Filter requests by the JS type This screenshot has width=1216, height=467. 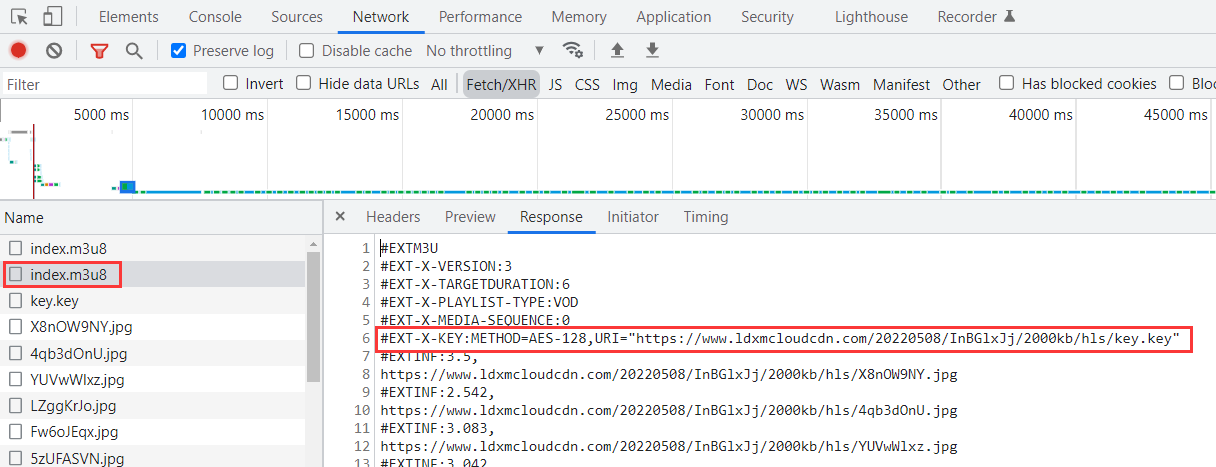555,85
